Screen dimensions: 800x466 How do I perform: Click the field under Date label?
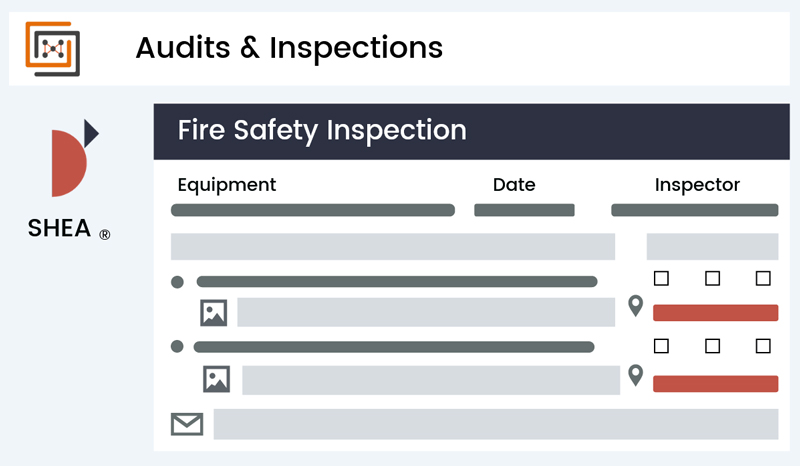(x=524, y=210)
